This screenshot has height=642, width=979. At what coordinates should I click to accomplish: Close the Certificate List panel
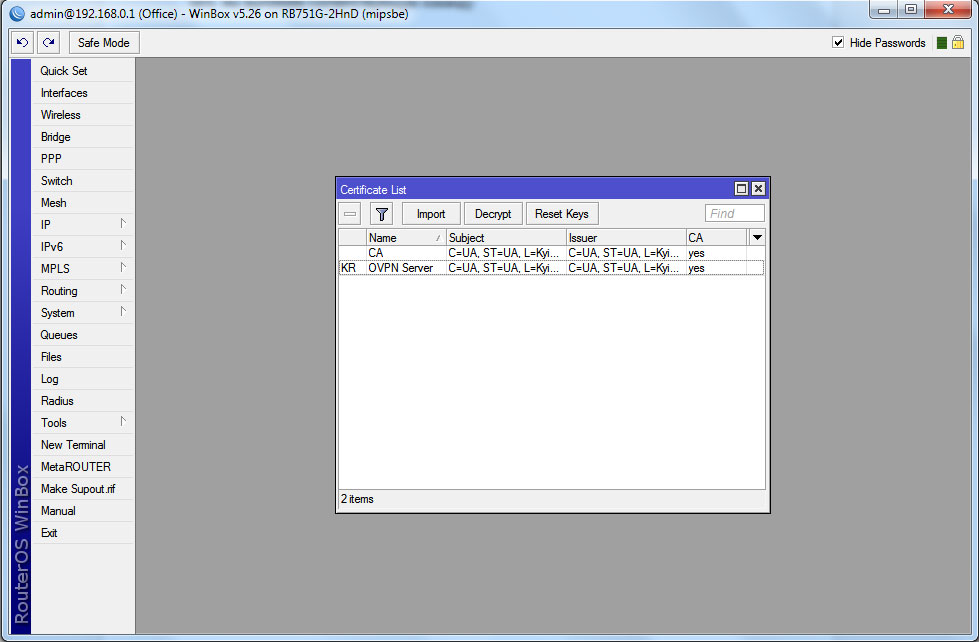click(x=758, y=189)
